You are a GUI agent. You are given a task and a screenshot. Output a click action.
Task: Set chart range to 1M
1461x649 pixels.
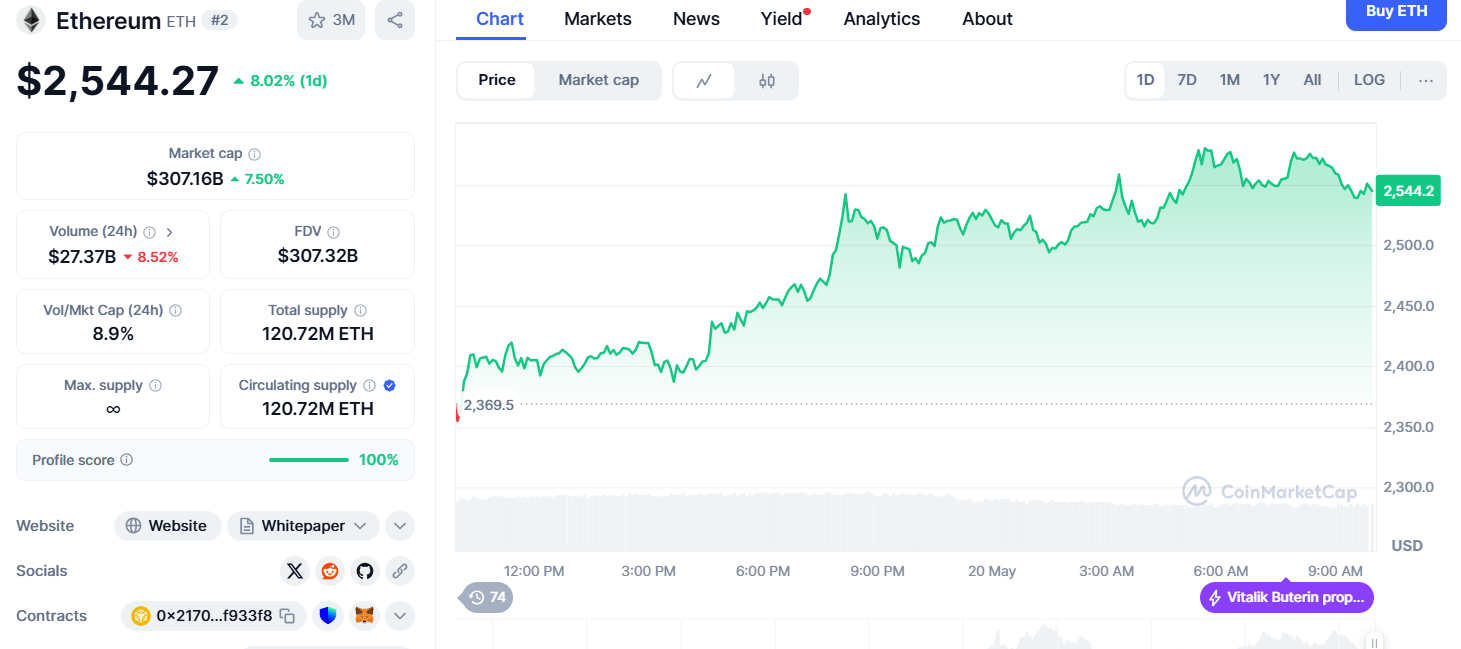[x=1229, y=80]
